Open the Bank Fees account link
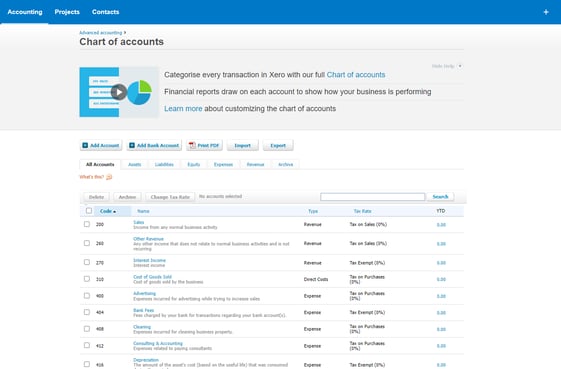 [143, 310]
